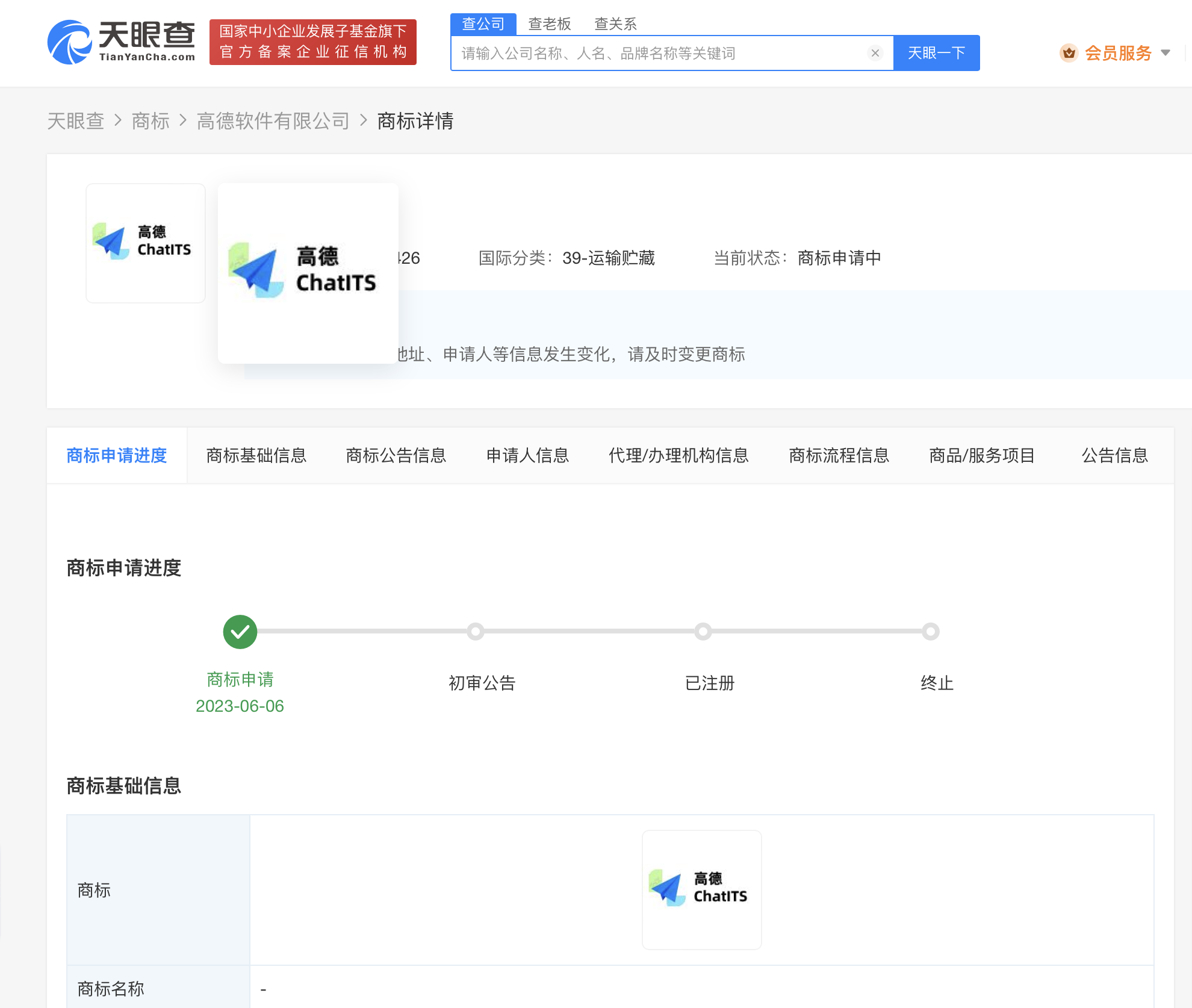Click the 已注册 progress node
Viewport: 1192px width, 1008px height.
coord(703,632)
